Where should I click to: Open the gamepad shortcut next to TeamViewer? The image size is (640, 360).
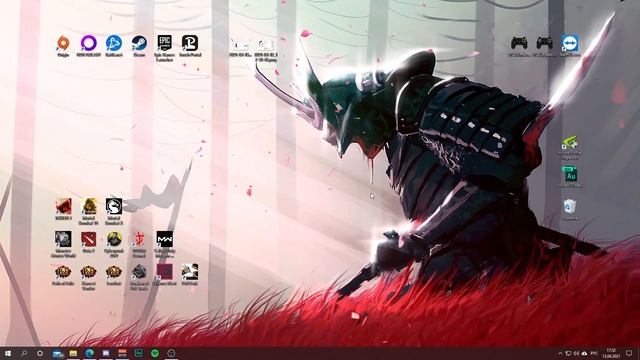(544, 44)
